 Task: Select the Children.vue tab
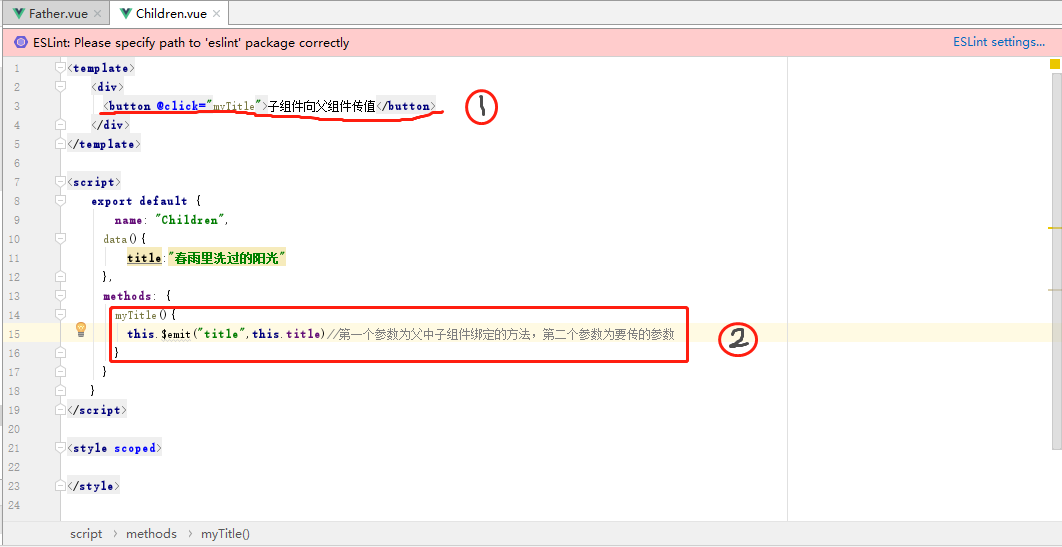coord(170,14)
